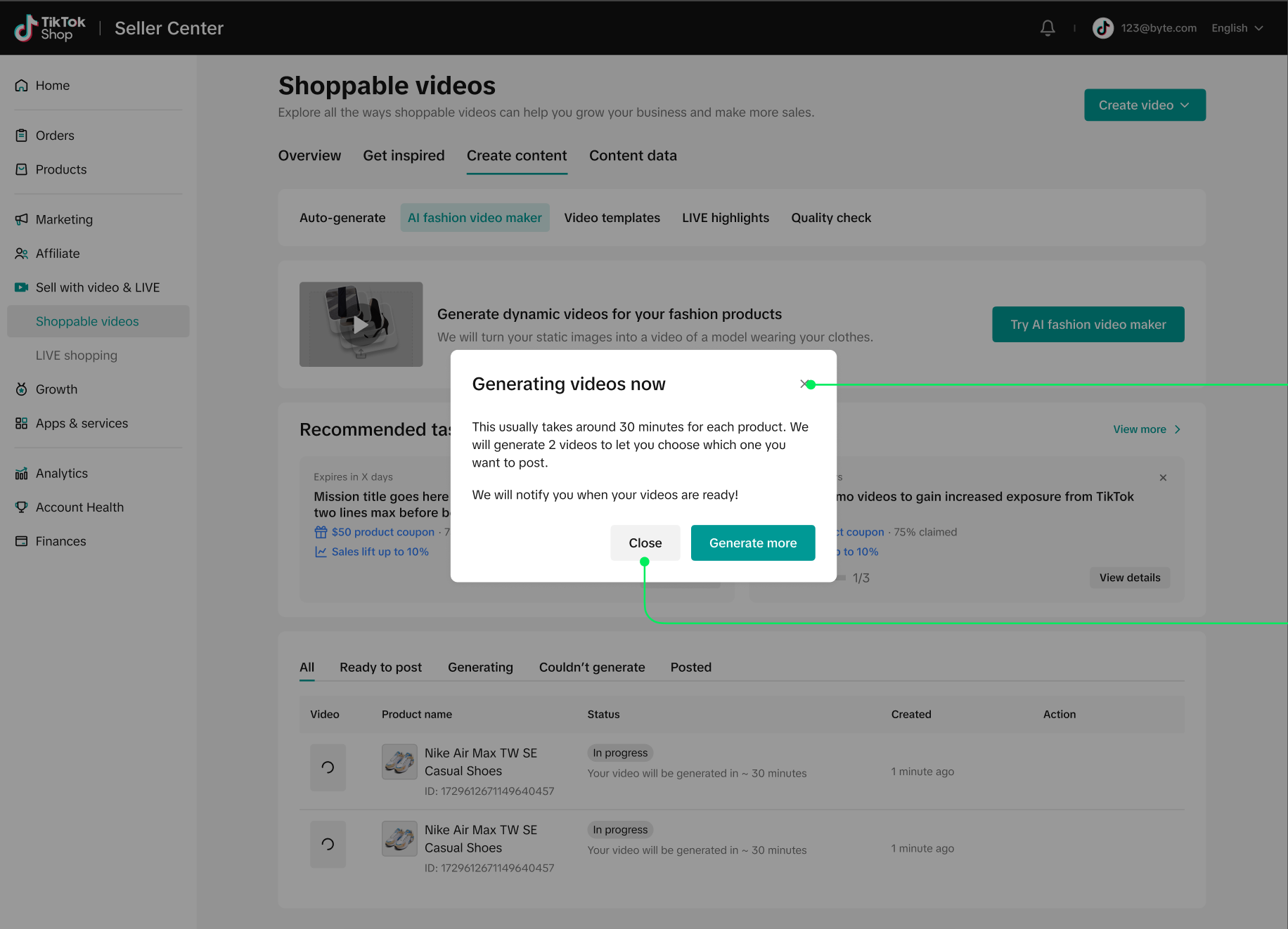
Task: Click the Generate more button
Action: pyautogui.click(x=752, y=543)
